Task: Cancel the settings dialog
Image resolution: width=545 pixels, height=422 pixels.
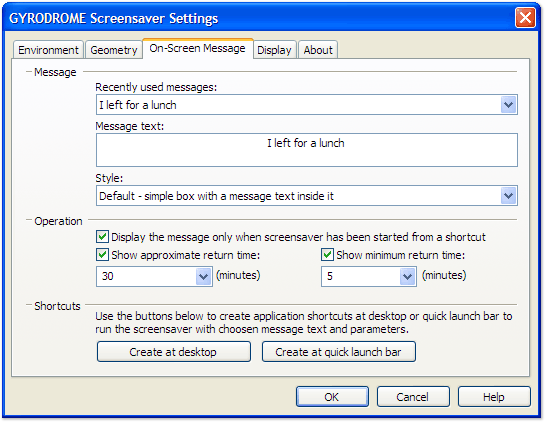Action: pyautogui.click(x=413, y=397)
